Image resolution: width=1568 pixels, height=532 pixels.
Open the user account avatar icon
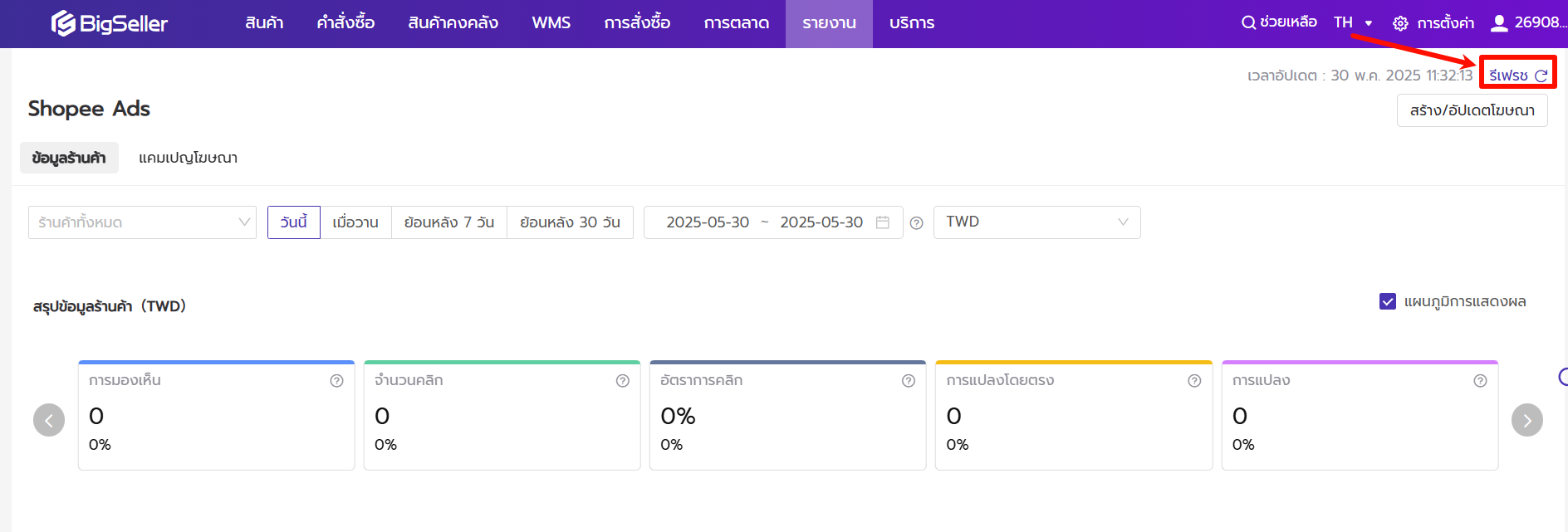point(1499,23)
